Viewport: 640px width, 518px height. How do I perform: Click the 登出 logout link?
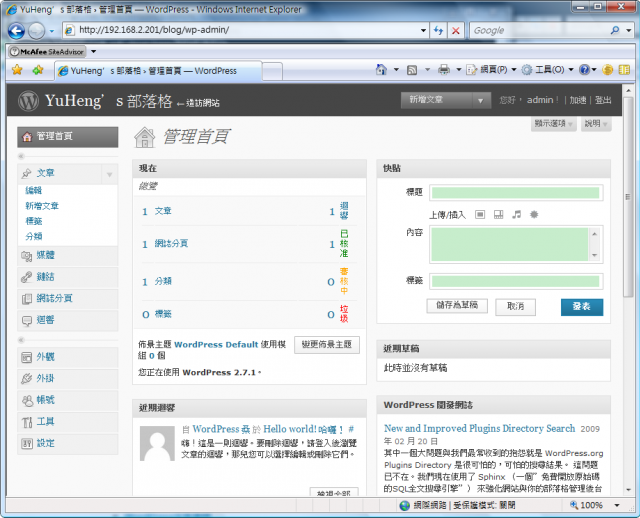click(603, 100)
